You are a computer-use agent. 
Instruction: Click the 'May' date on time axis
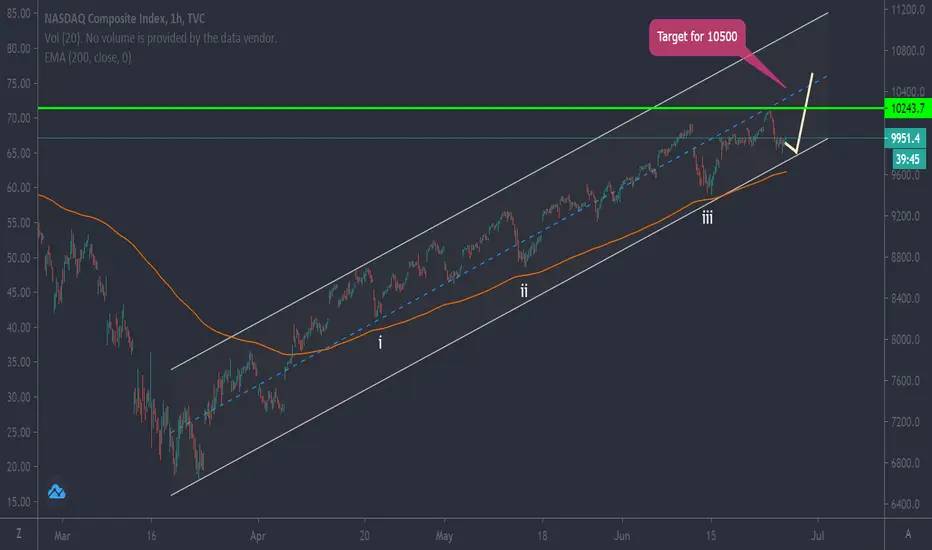pos(444,536)
